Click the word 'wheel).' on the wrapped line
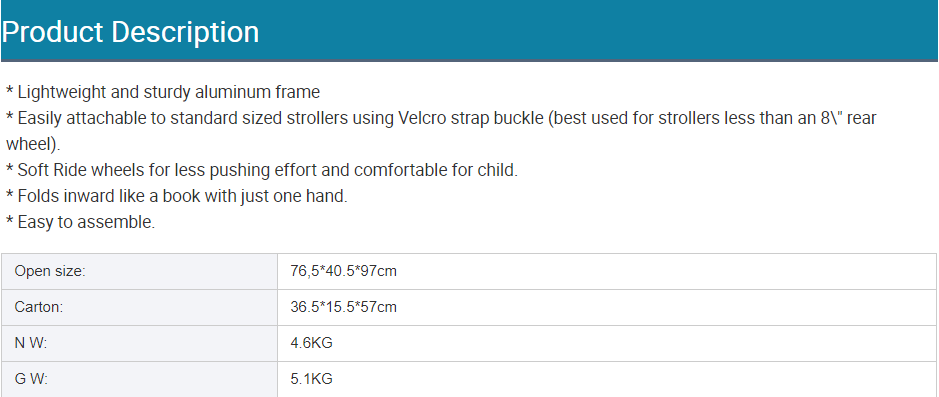Screen dimensions: 939x397 pos(33,144)
